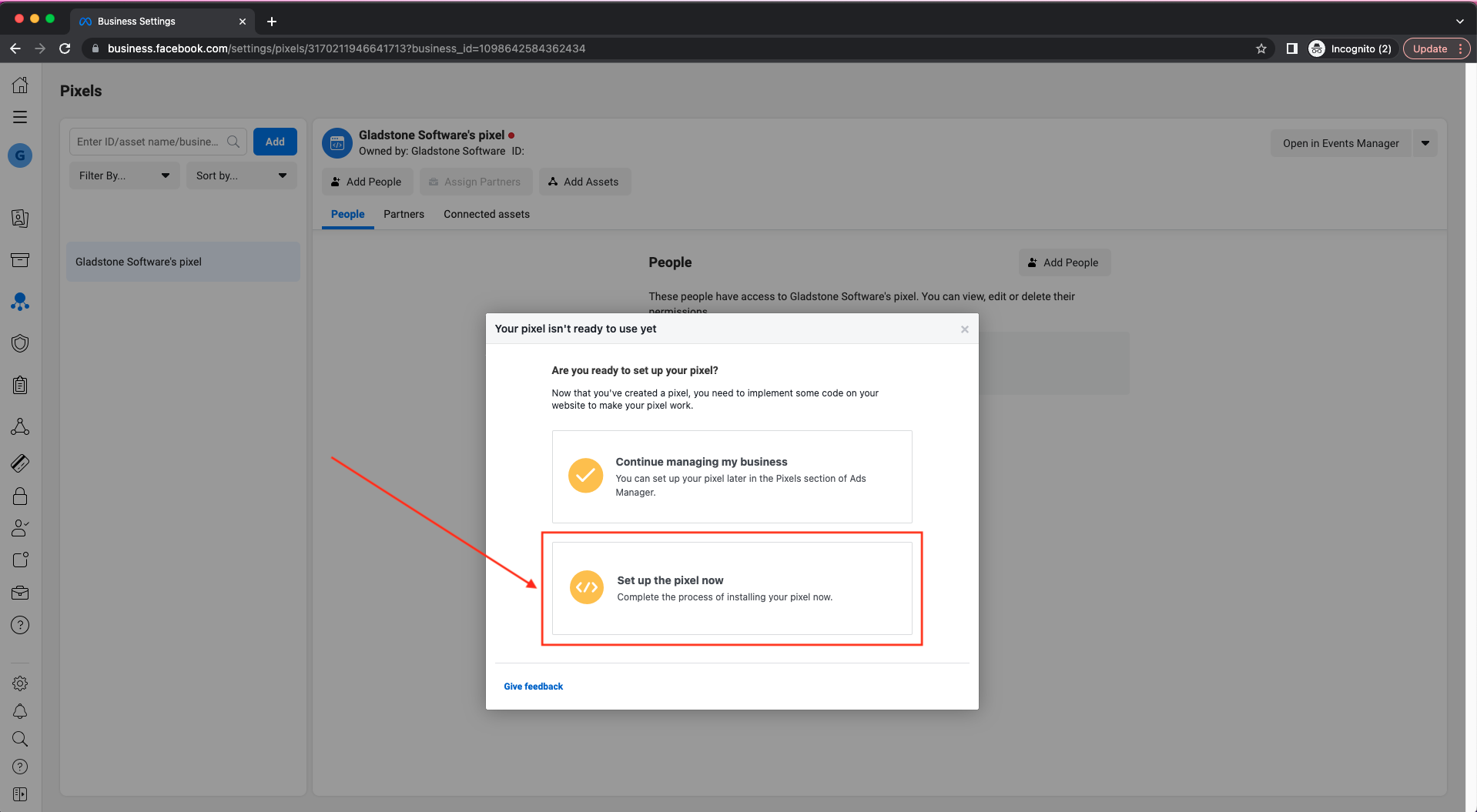Viewport: 1477px width, 812px height.
Task: Open the sidebar magnifier search icon
Action: click(x=20, y=739)
